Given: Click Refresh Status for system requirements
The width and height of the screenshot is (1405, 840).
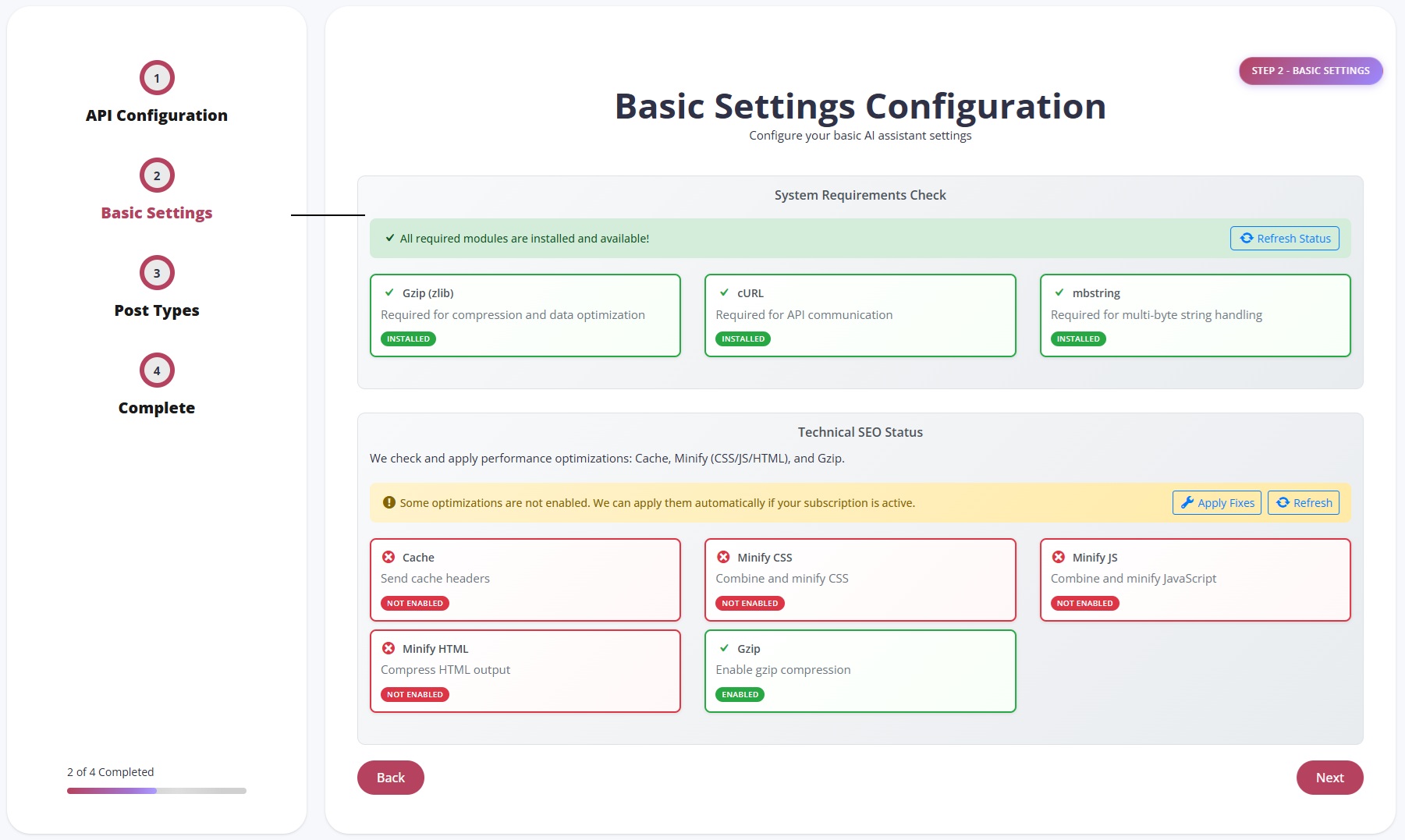Looking at the screenshot, I should pos(1284,239).
